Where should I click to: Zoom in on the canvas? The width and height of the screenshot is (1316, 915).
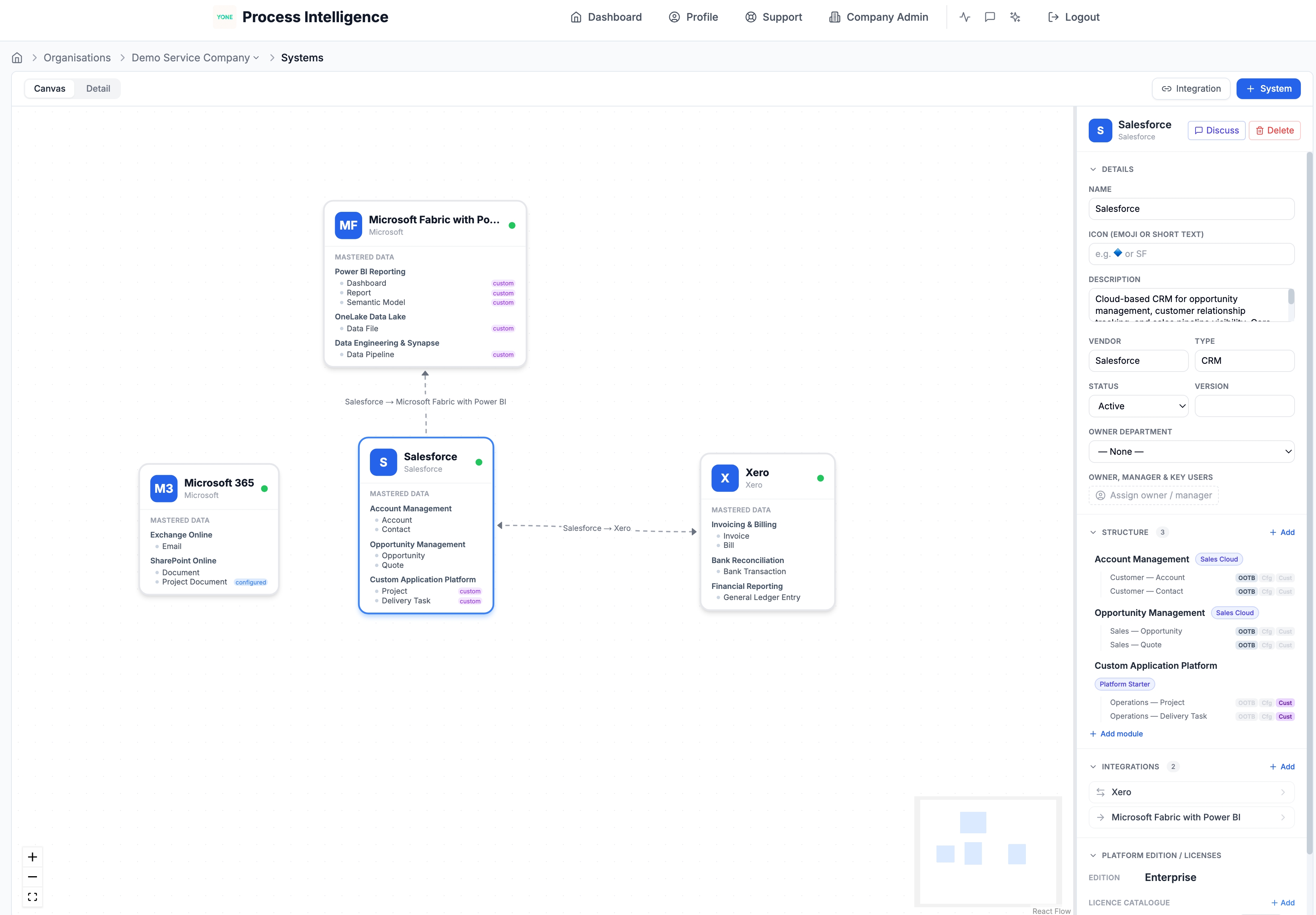tap(33, 857)
